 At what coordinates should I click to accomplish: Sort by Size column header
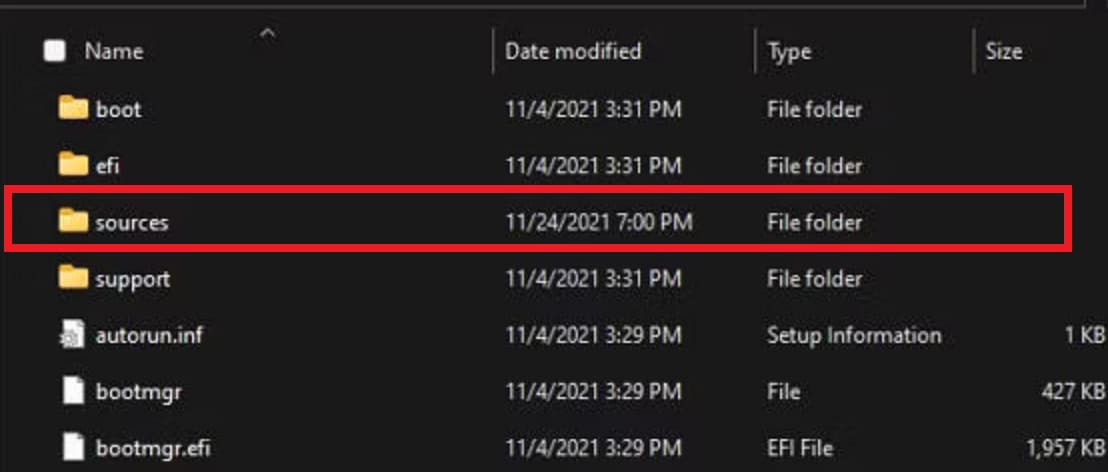1003,51
